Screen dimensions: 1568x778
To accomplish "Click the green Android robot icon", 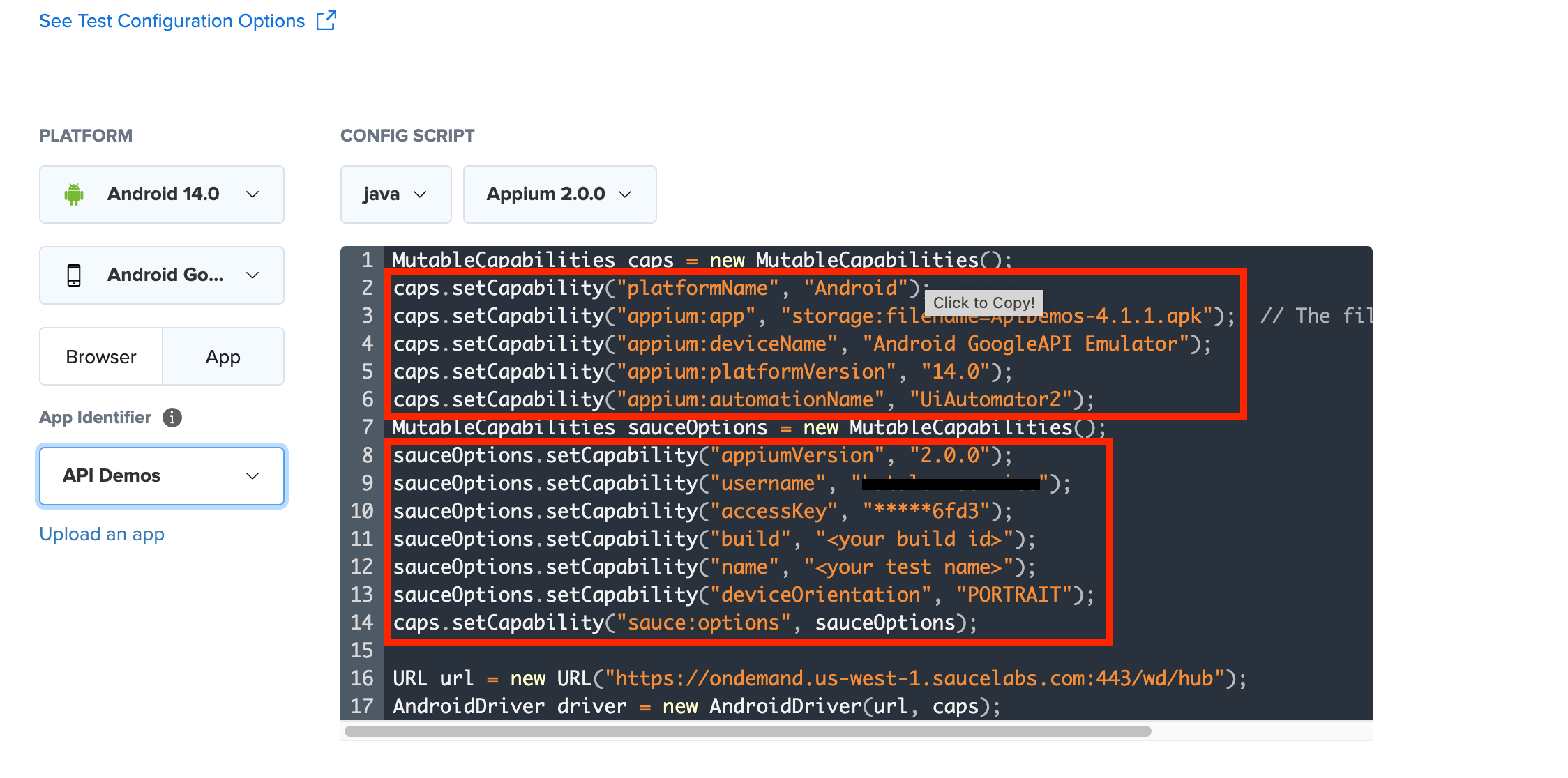I will 74,194.
